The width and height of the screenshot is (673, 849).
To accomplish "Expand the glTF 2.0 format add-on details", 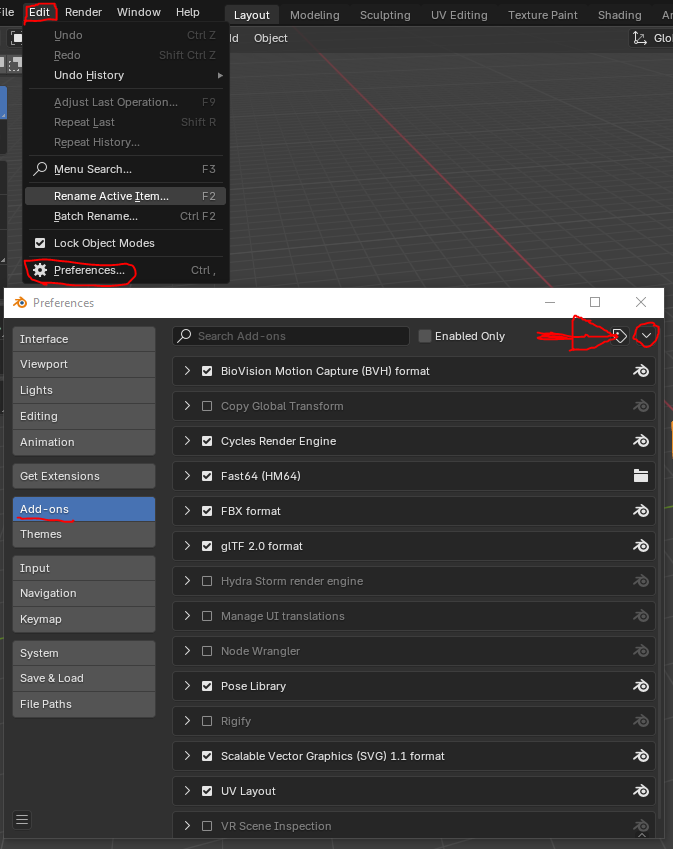I will pos(187,546).
